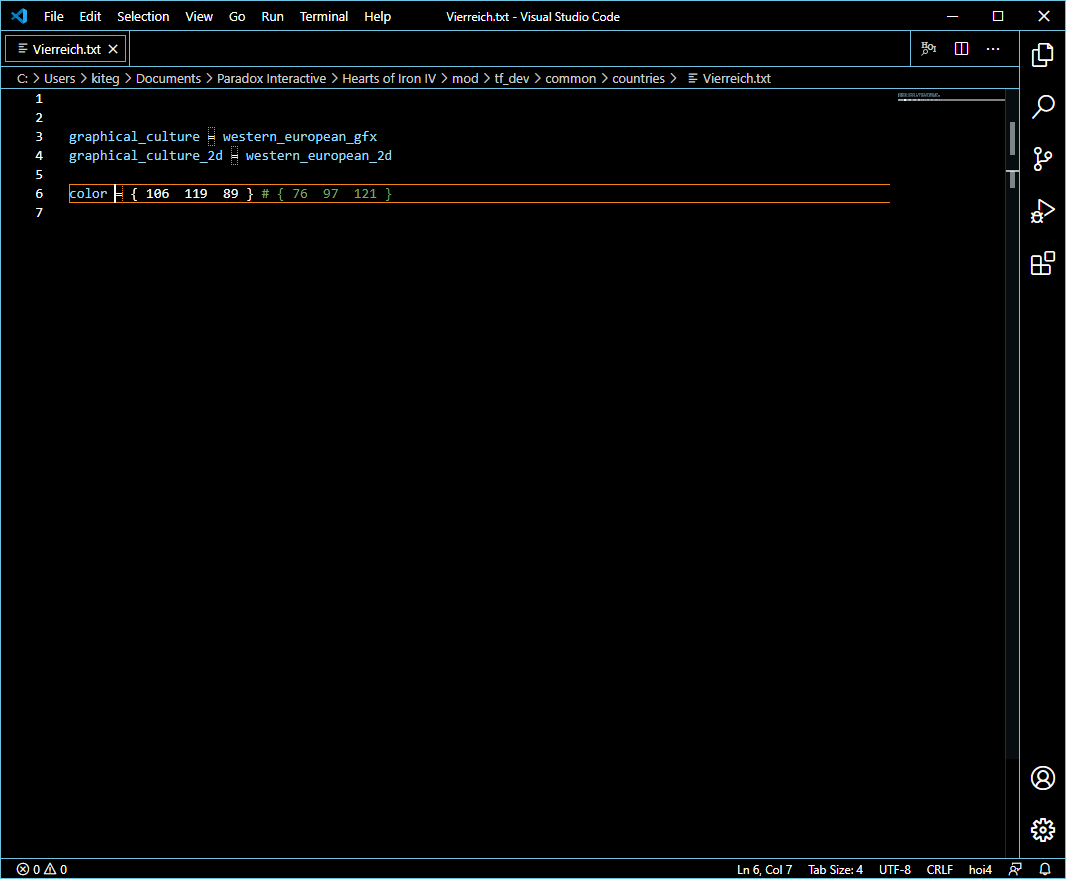
Task: Click on western_european_gfx value
Action: point(300,137)
